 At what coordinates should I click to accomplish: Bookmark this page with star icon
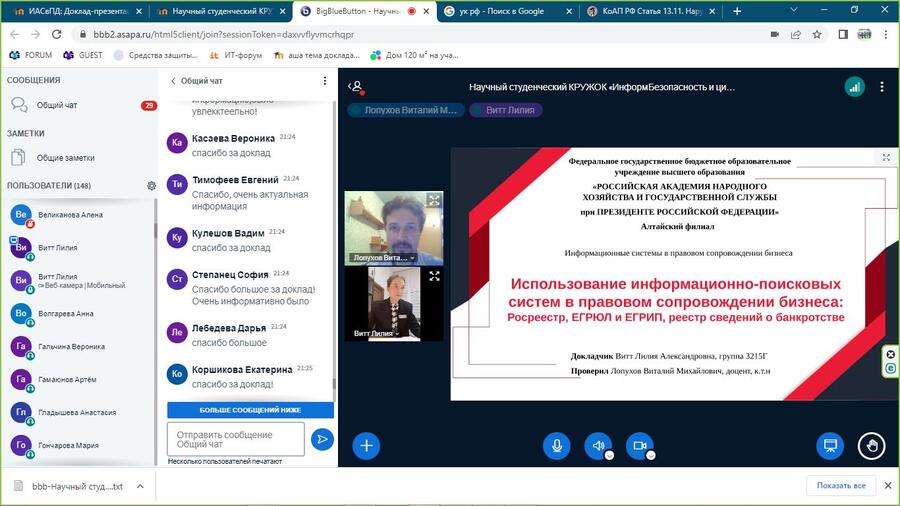coord(816,34)
